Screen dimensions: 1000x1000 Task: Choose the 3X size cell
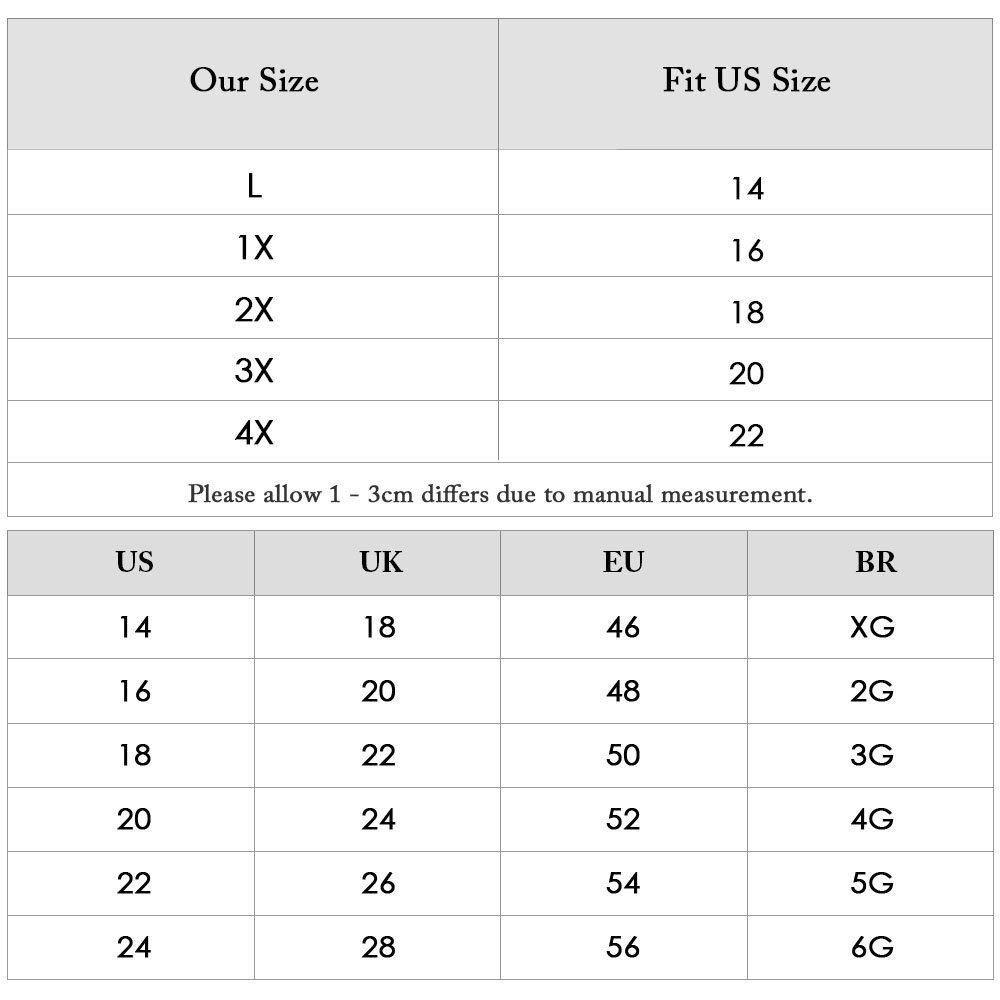(x=254, y=372)
